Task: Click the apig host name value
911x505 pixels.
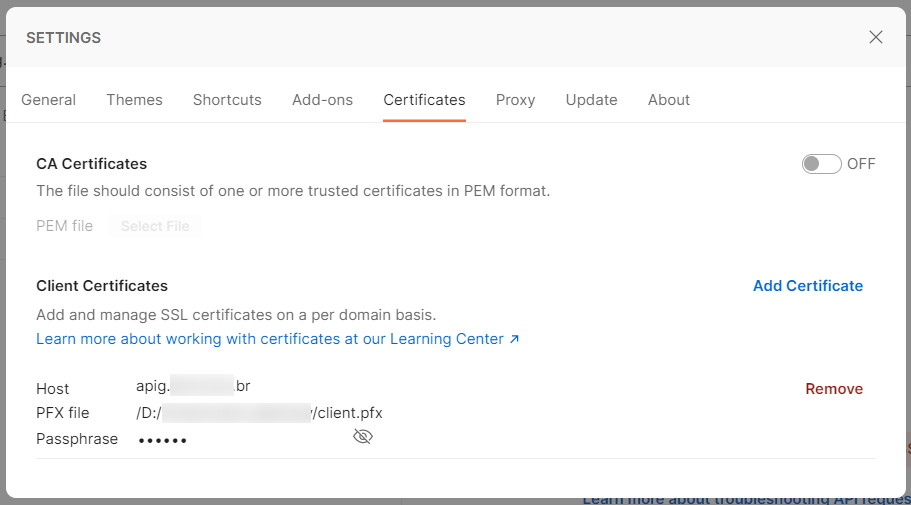Action: pyautogui.click(x=193, y=385)
